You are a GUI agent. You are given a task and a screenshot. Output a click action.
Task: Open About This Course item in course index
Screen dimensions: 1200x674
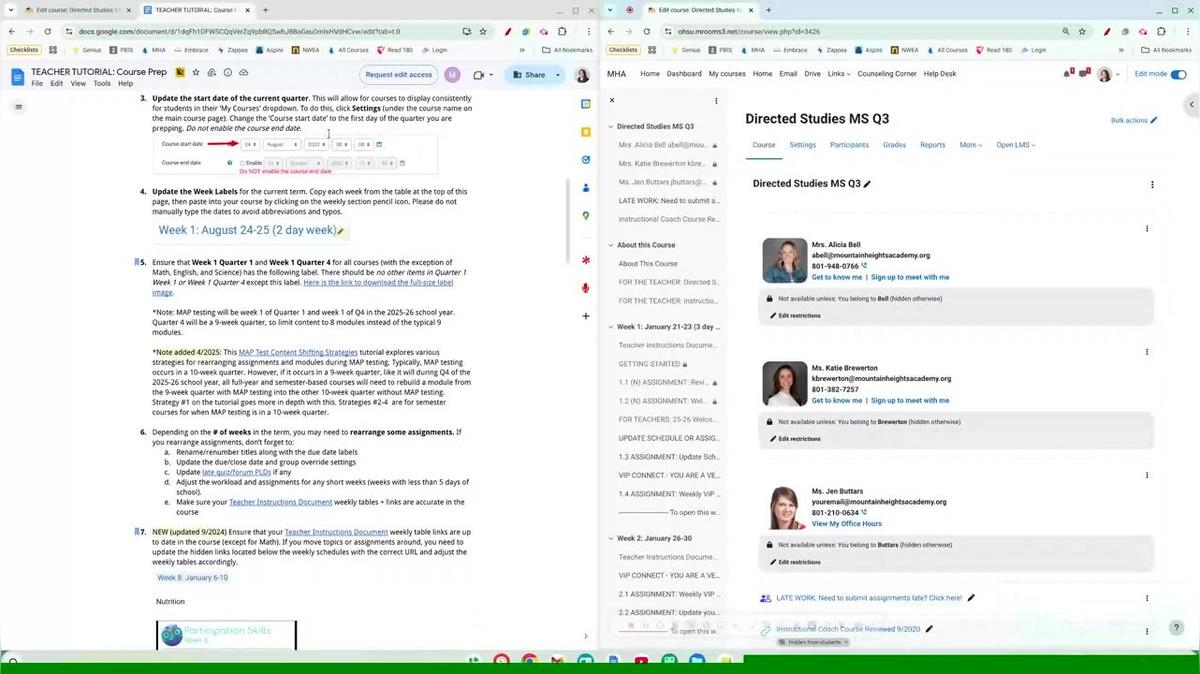pyautogui.click(x=648, y=264)
